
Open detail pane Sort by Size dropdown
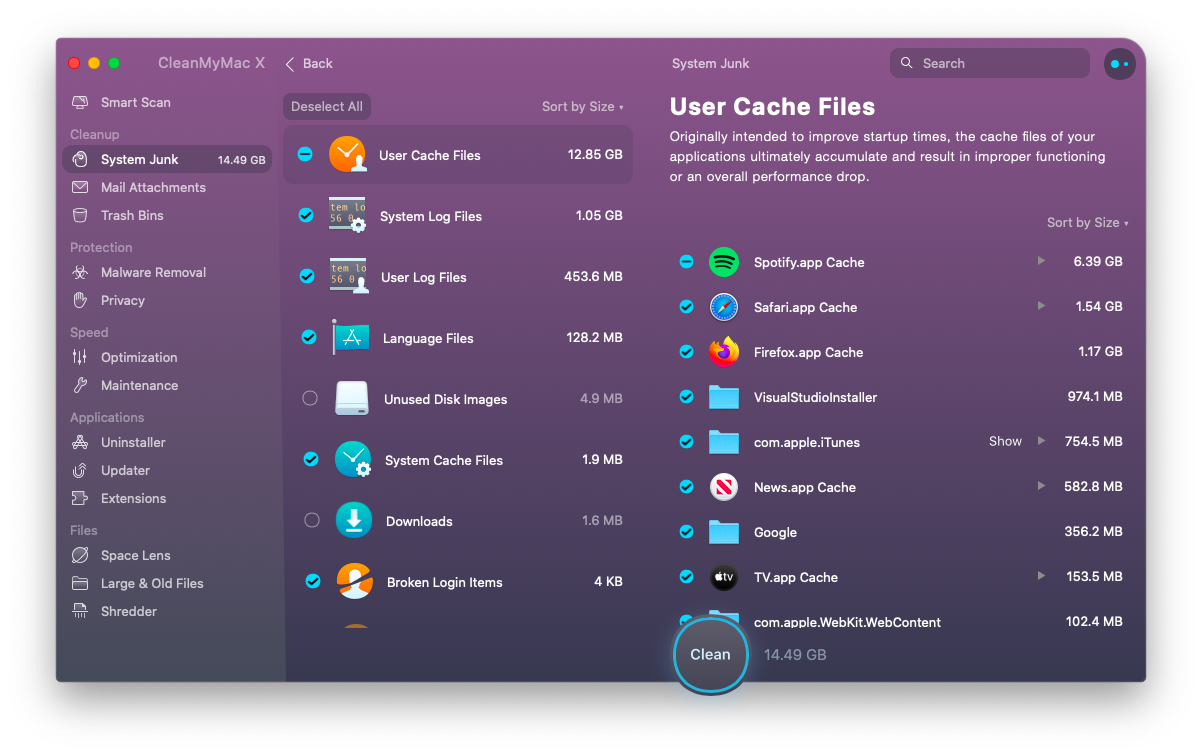[x=1087, y=223]
